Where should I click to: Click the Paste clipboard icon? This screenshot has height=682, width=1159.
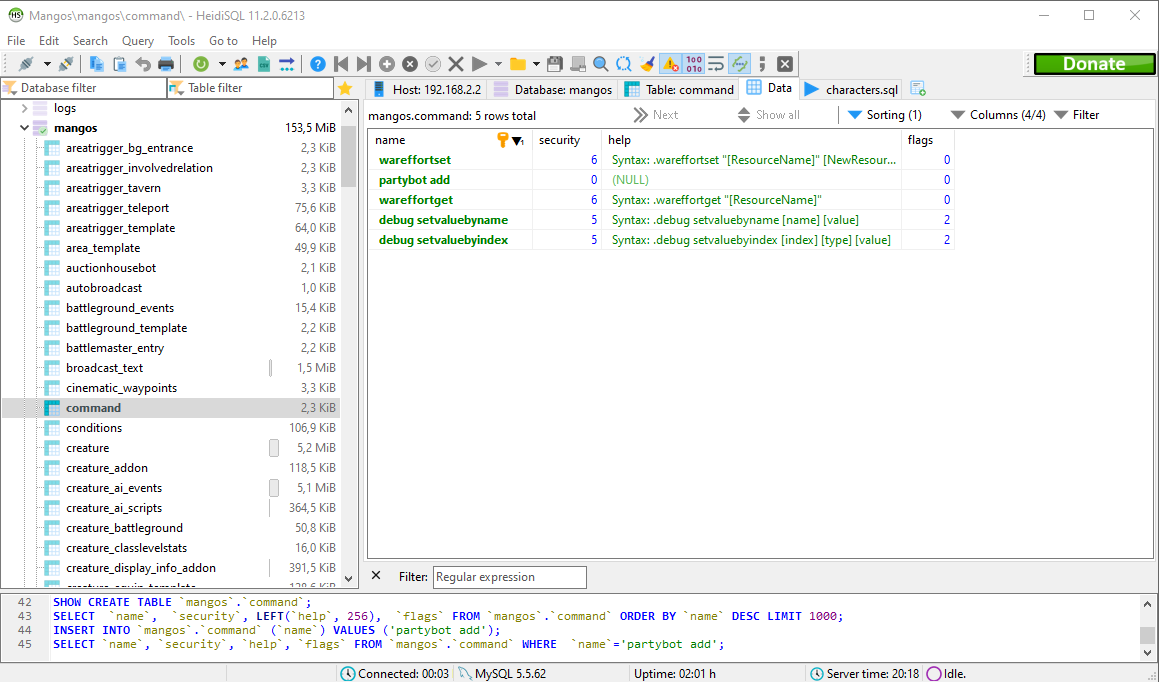tap(120, 64)
